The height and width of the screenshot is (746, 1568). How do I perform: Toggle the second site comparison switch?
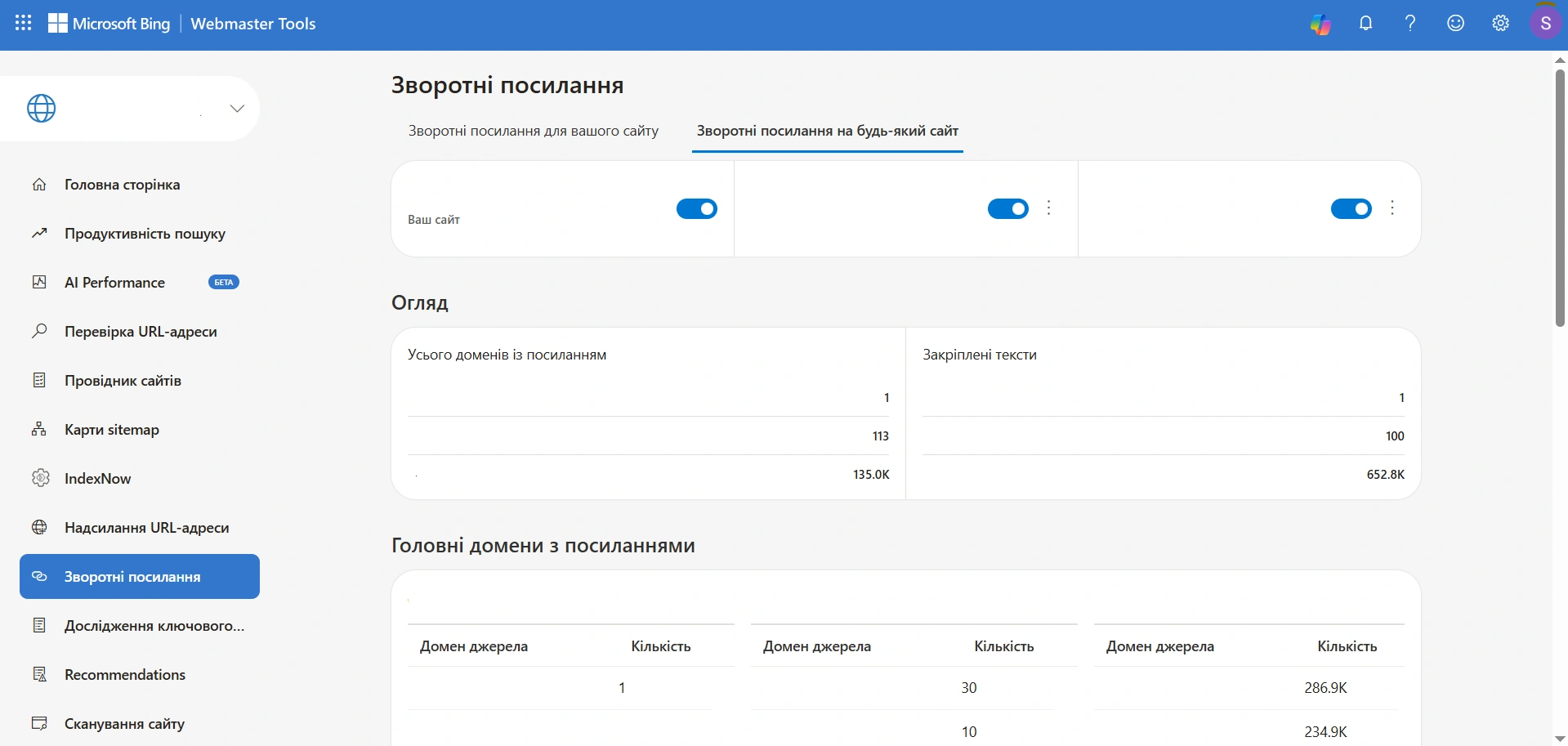pyautogui.click(x=1008, y=209)
